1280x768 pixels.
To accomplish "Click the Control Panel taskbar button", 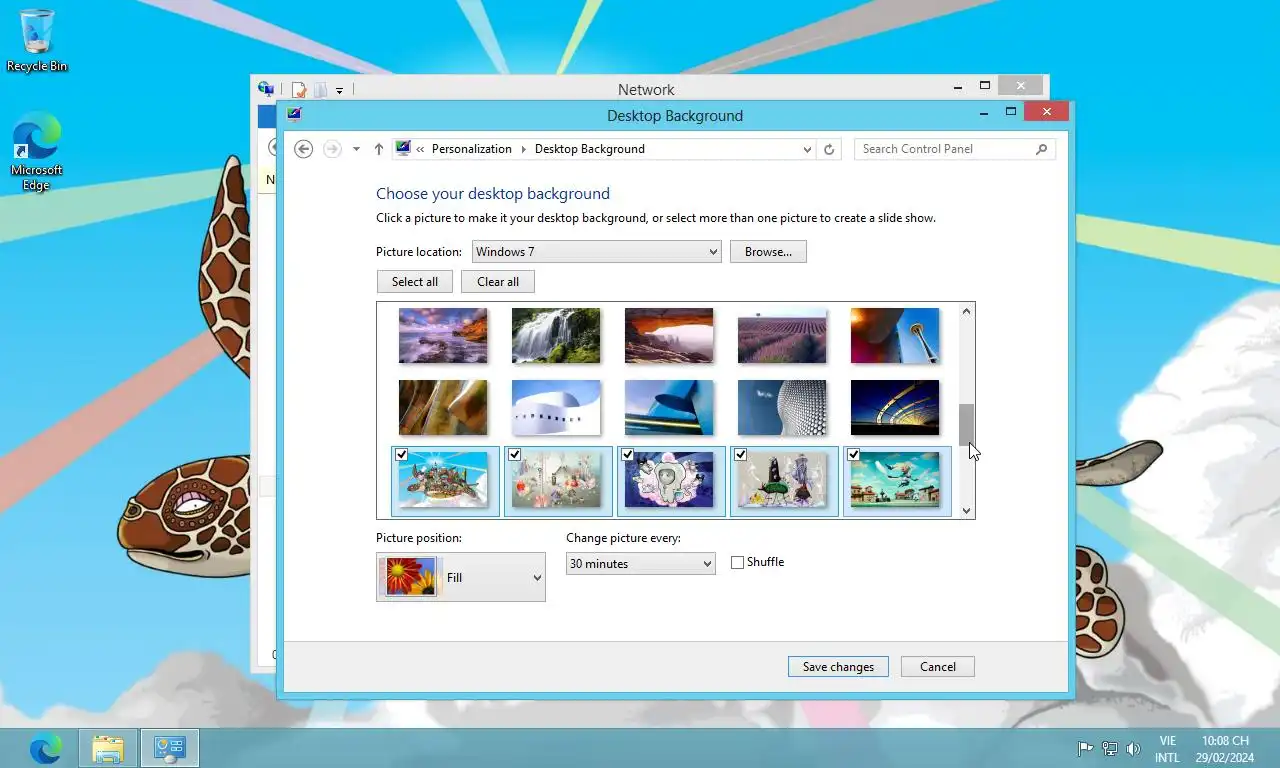I will [170, 748].
